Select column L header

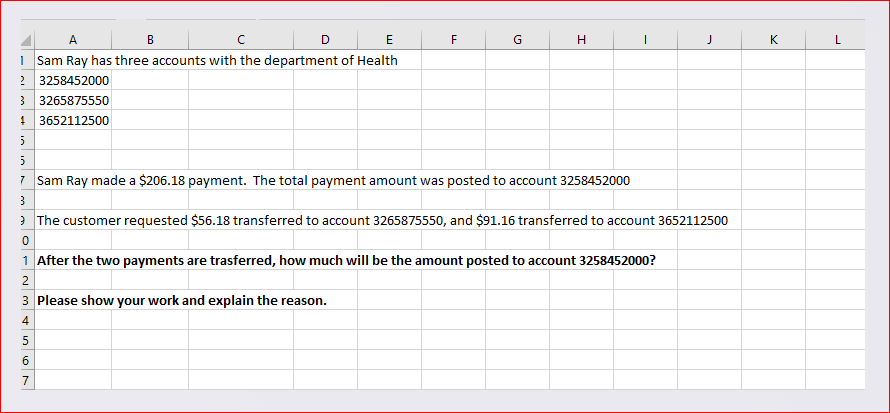pyautogui.click(x=838, y=40)
